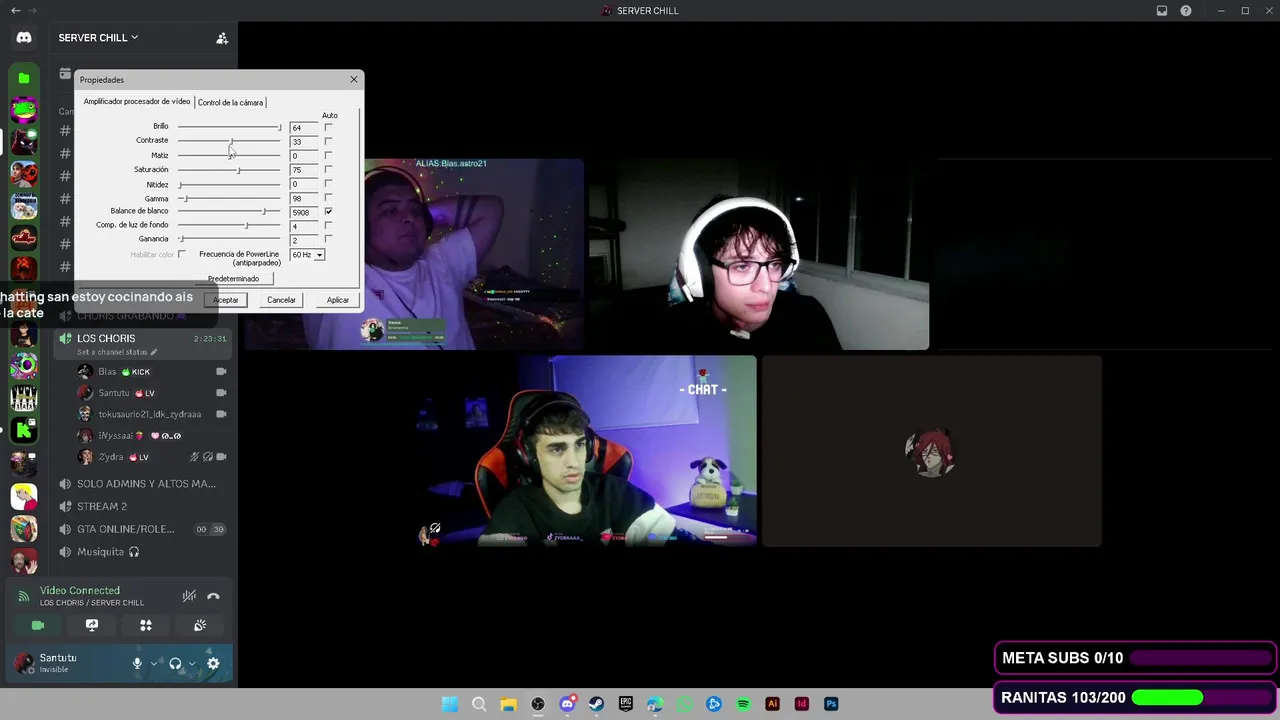The width and height of the screenshot is (1280, 720).
Task: Invite people using the SERVER CHILL header icon
Action: (x=222, y=38)
